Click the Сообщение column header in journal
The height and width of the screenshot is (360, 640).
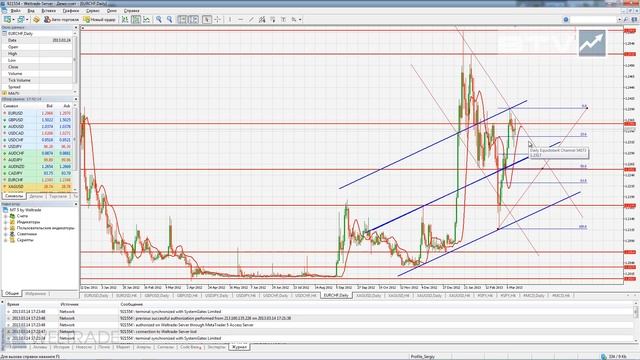(131, 304)
